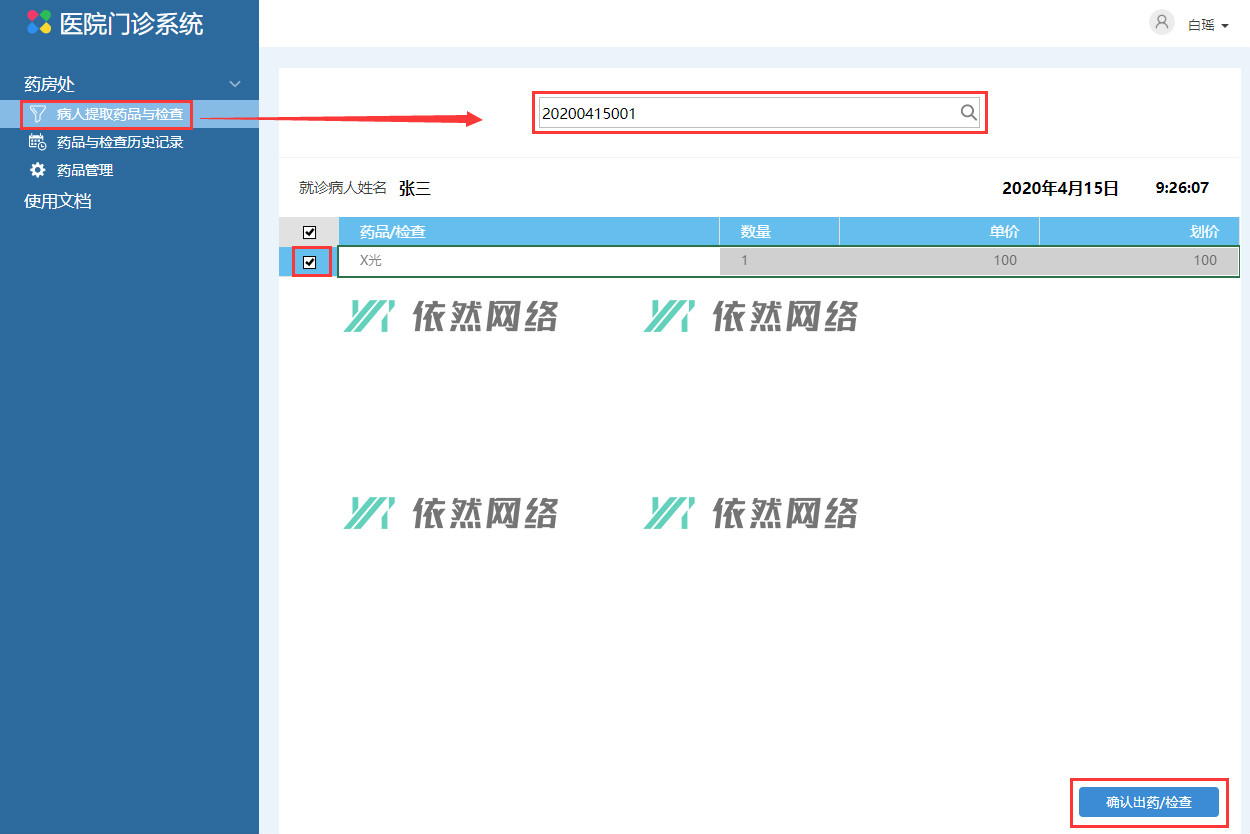Click the patient name 张三

click(415, 188)
